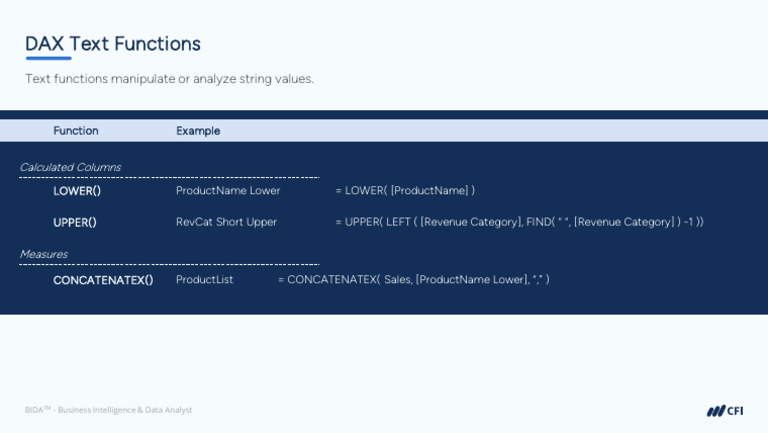Click the dashed line under Measures
768x433 pixels.
coord(169,265)
